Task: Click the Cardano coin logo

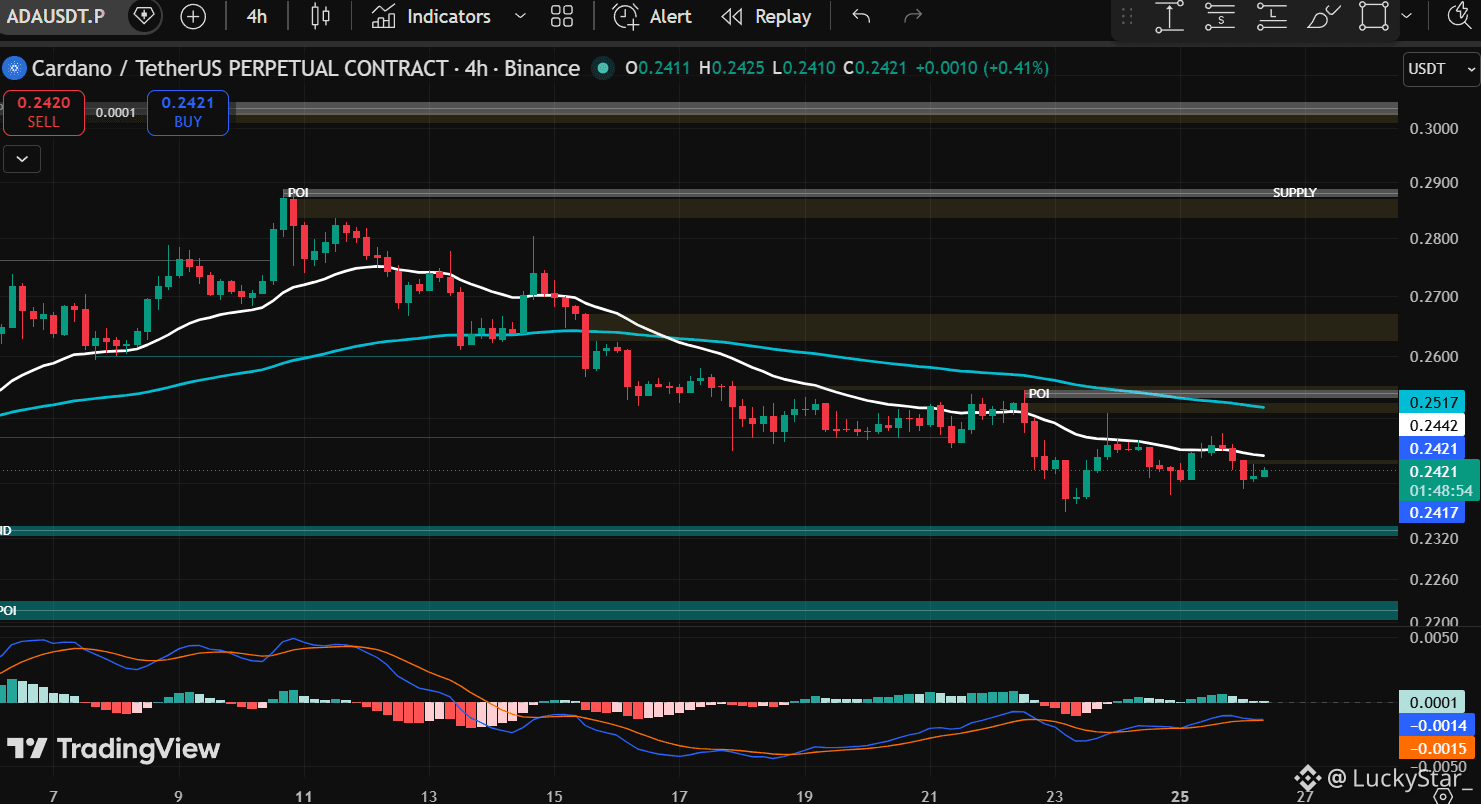Action: coord(13,68)
